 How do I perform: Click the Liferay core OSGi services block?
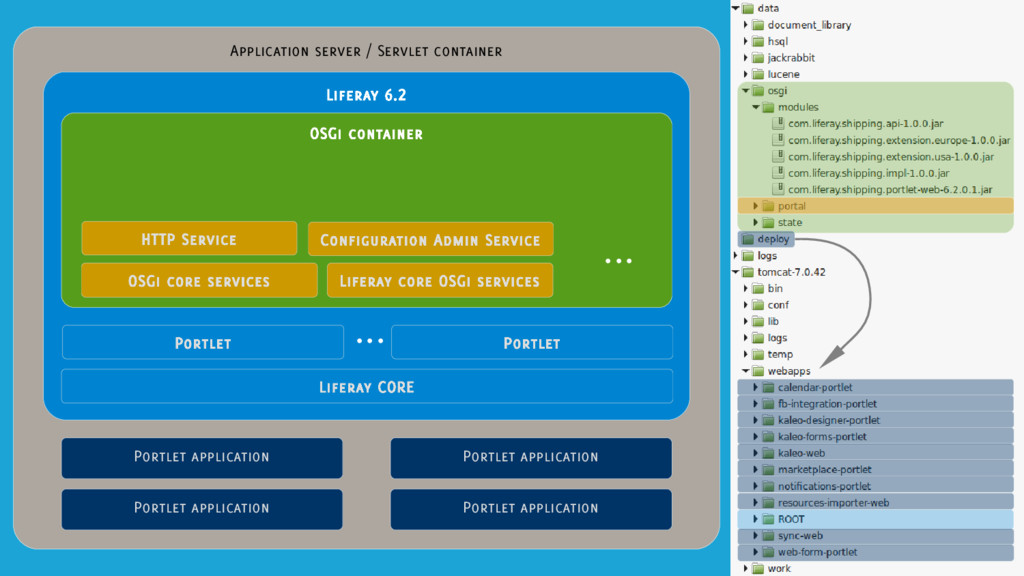pos(439,281)
